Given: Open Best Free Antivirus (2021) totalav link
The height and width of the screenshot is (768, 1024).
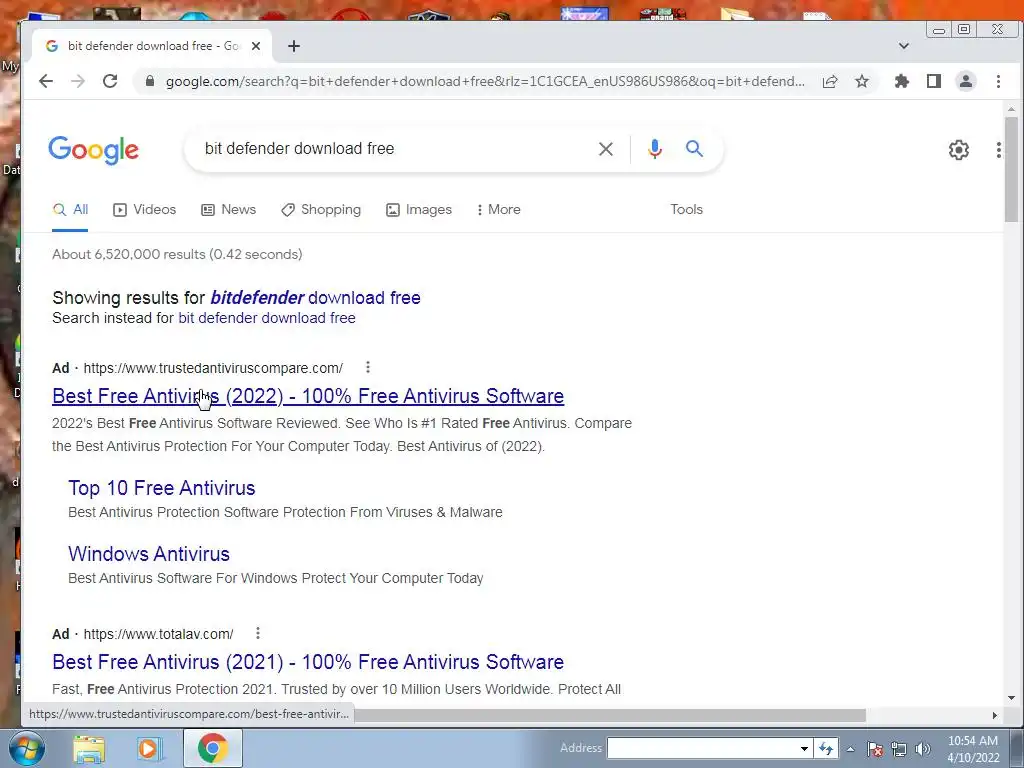Looking at the screenshot, I should [308, 662].
